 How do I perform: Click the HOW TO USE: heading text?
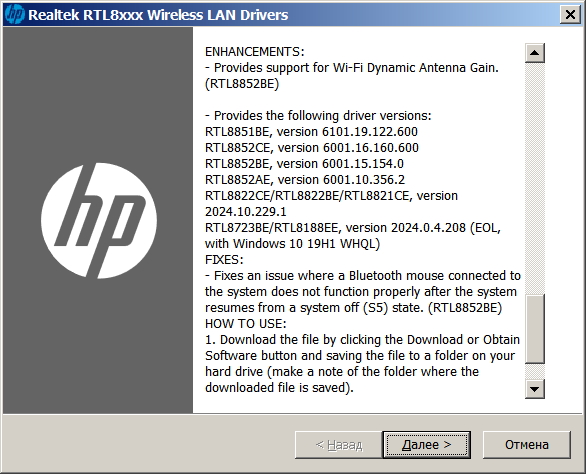tap(246, 323)
